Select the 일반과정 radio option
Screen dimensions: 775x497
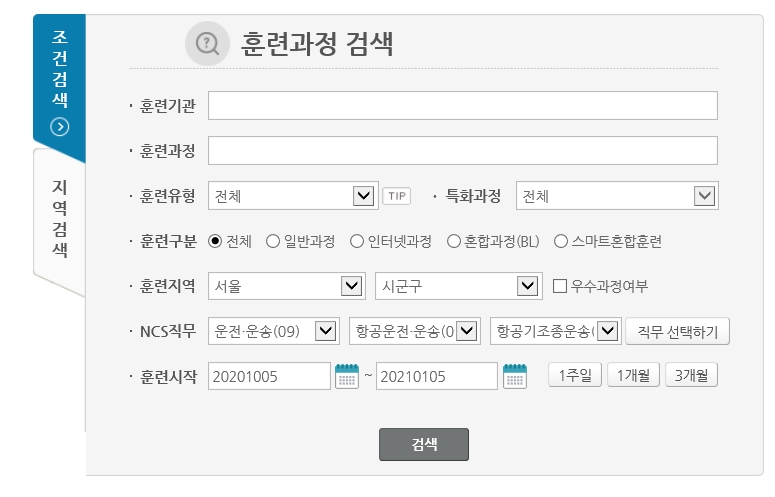(273, 241)
